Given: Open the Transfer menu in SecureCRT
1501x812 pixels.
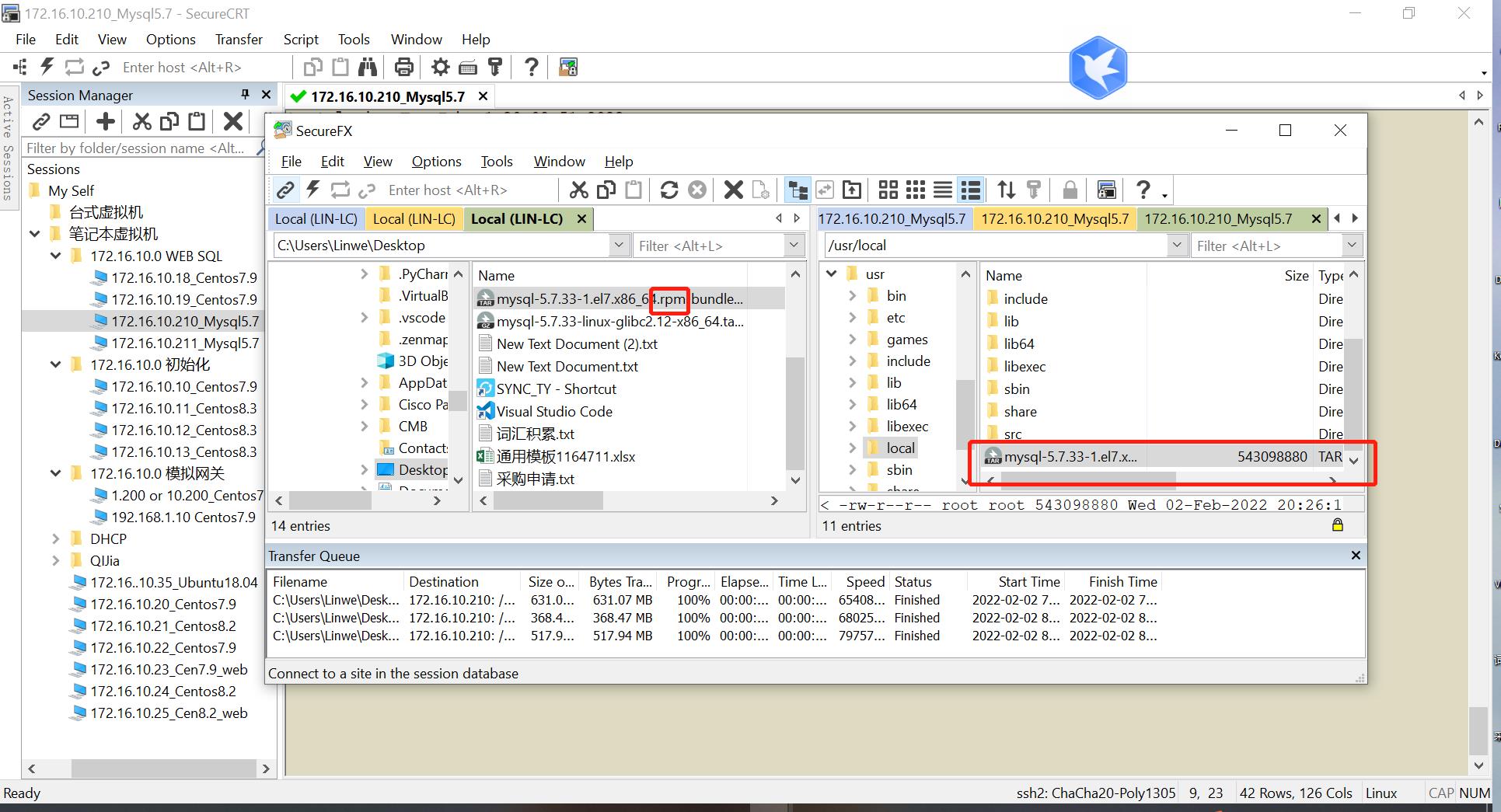Looking at the screenshot, I should tap(239, 39).
